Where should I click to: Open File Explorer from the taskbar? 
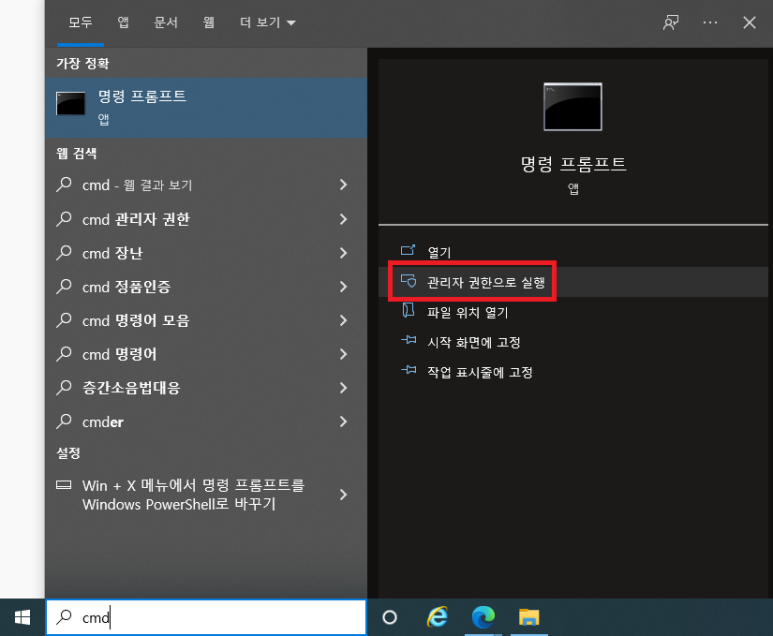click(529, 617)
